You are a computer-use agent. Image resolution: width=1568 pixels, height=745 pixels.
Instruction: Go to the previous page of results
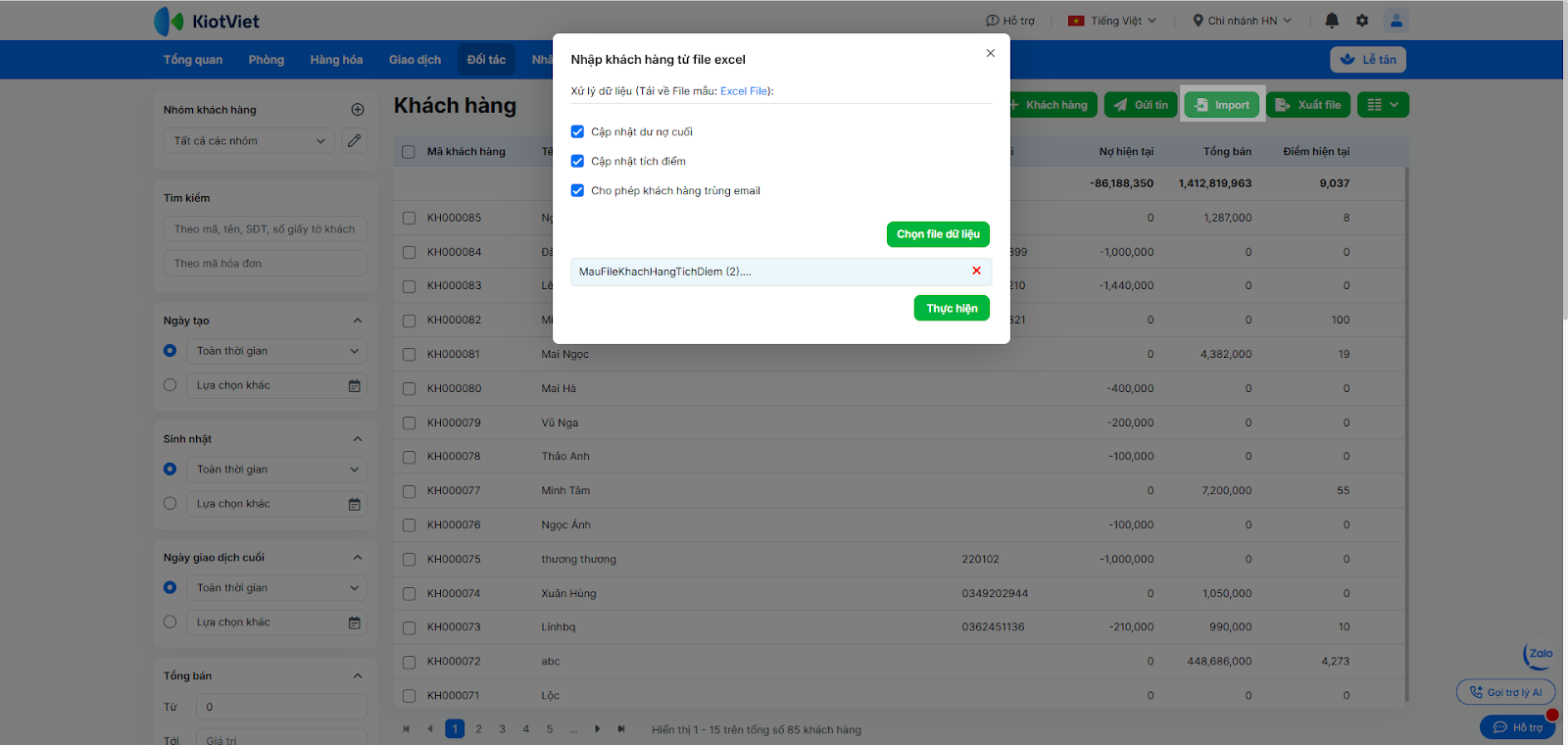pos(430,729)
